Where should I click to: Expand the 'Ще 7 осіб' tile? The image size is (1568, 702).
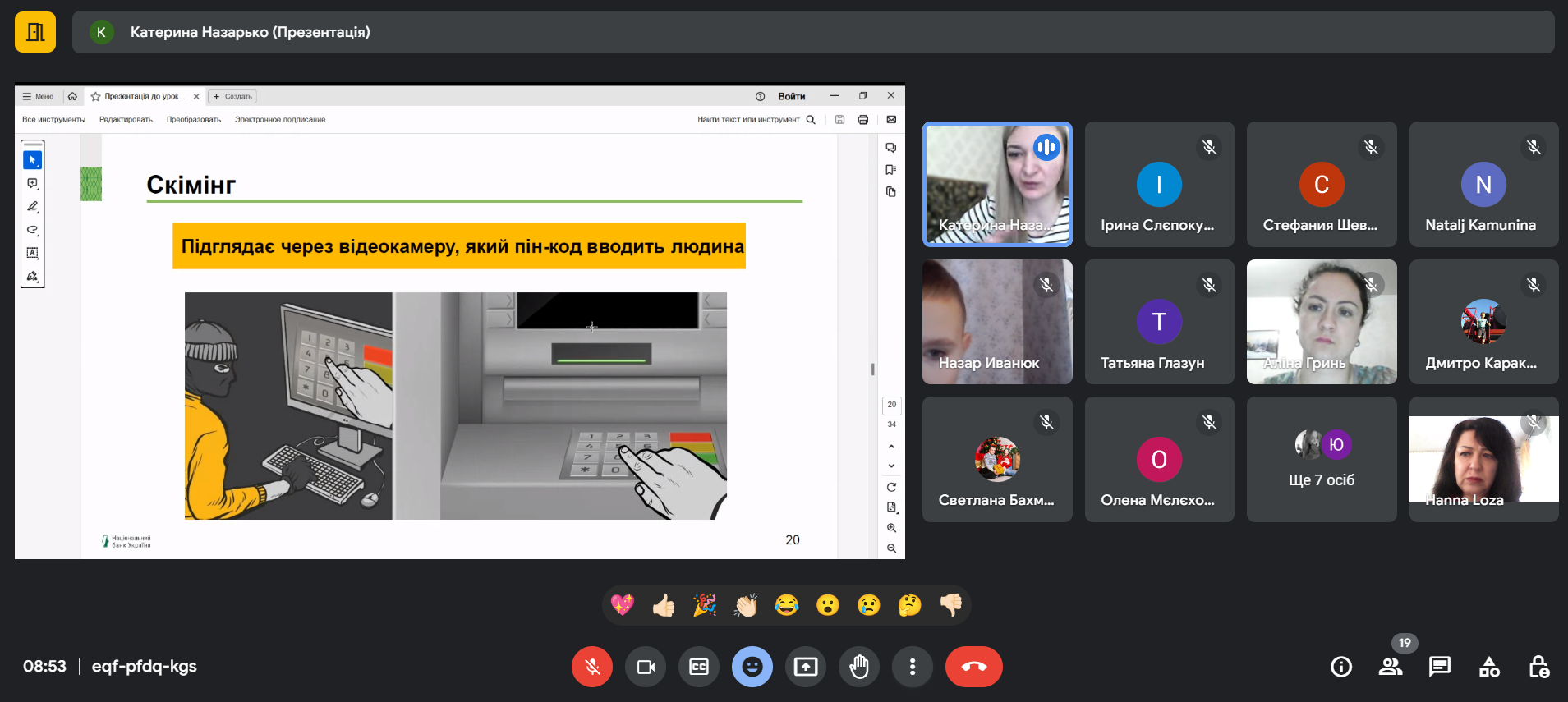tap(1322, 460)
